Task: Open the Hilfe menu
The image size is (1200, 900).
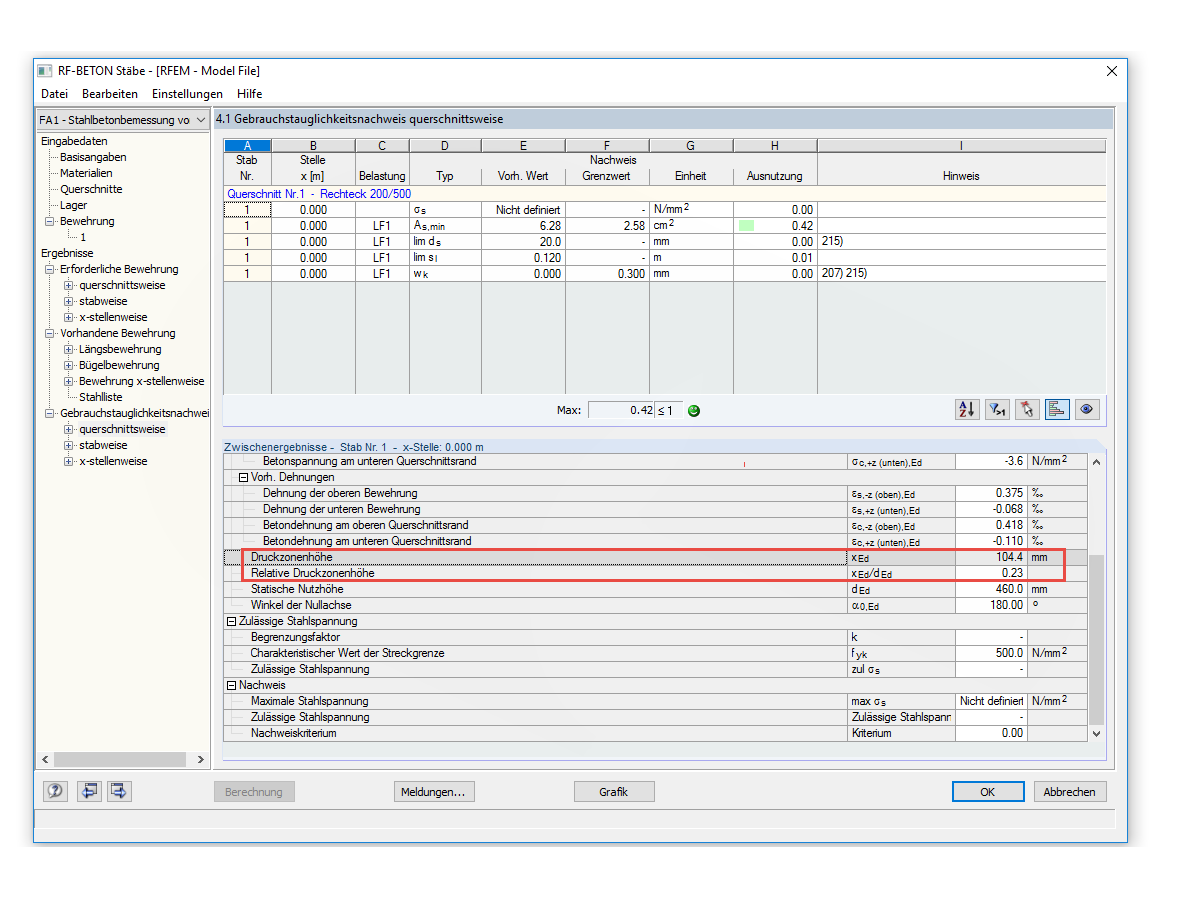Action: pyautogui.click(x=250, y=94)
